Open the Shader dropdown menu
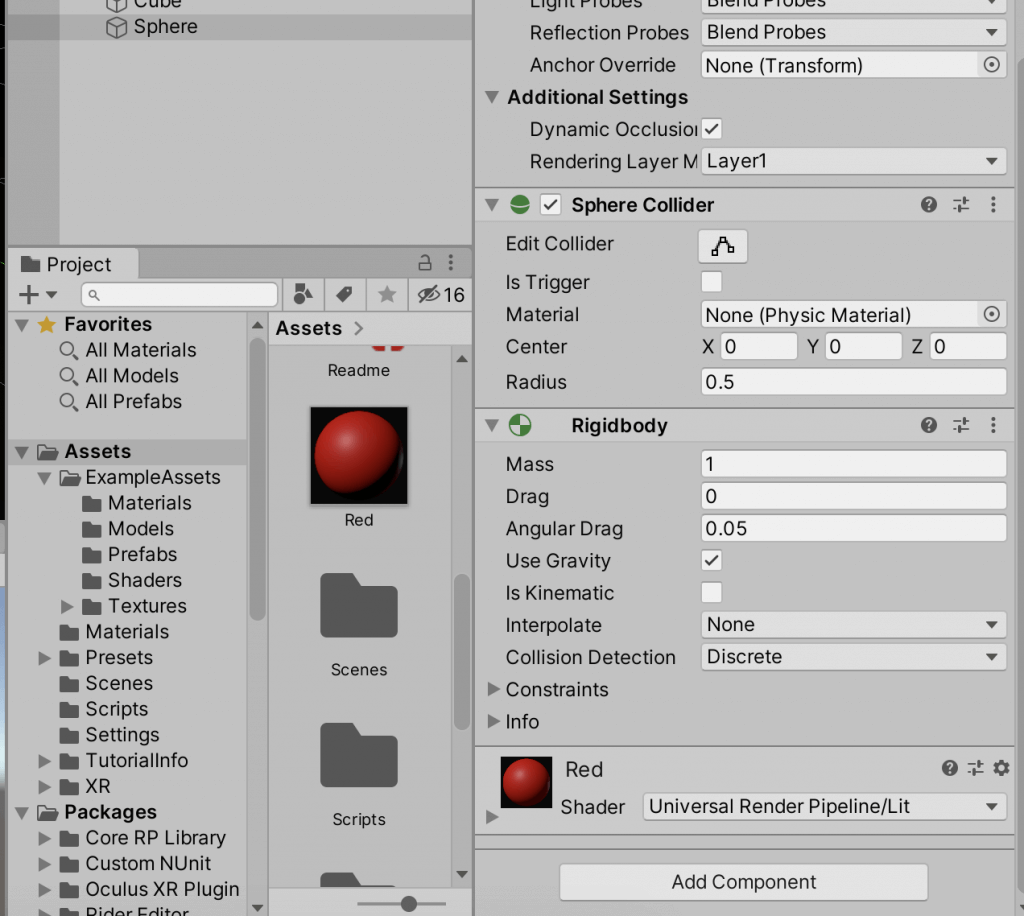This screenshot has height=916, width=1024. 823,806
